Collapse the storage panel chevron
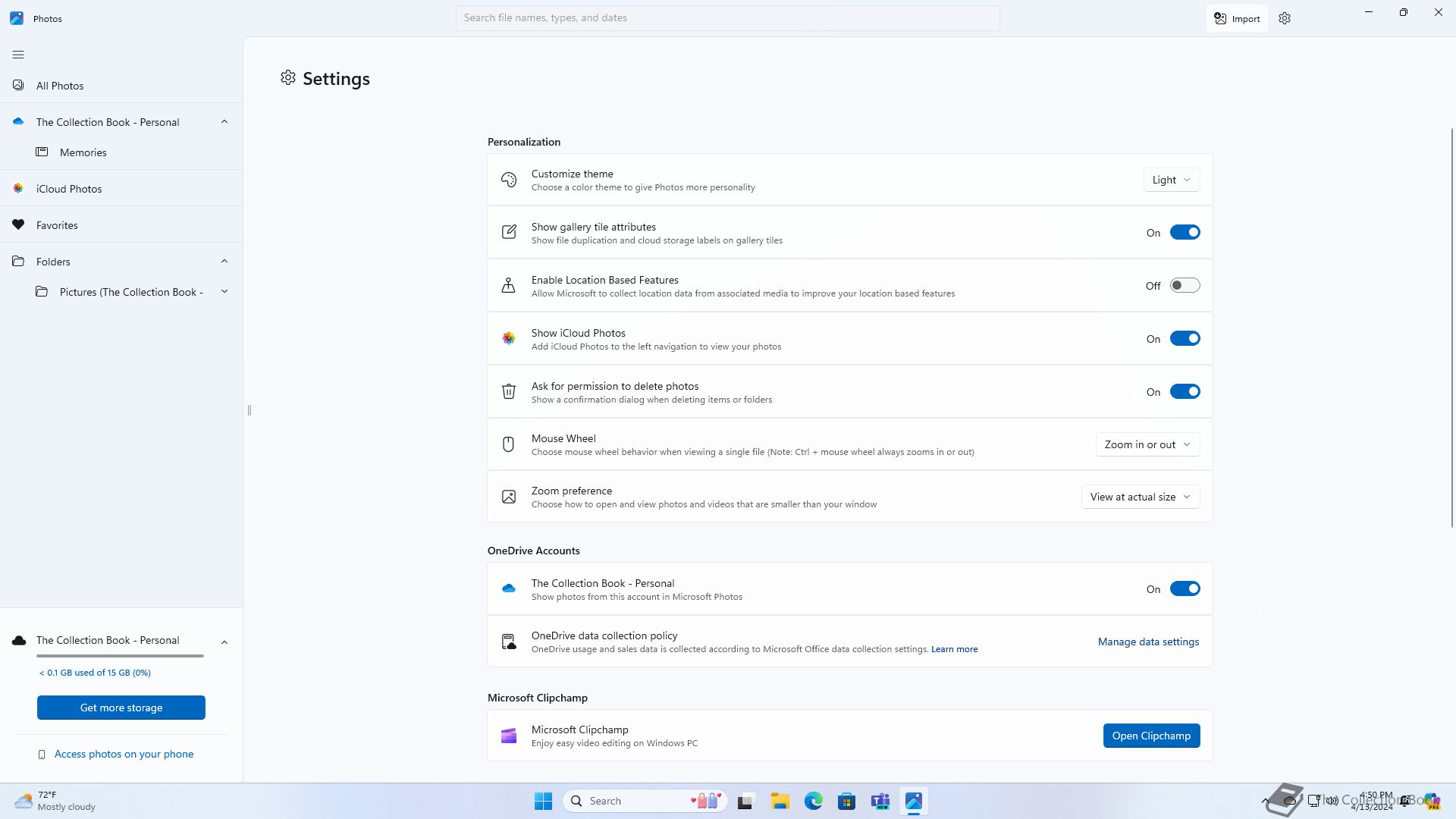This screenshot has height=819, width=1456. (224, 642)
